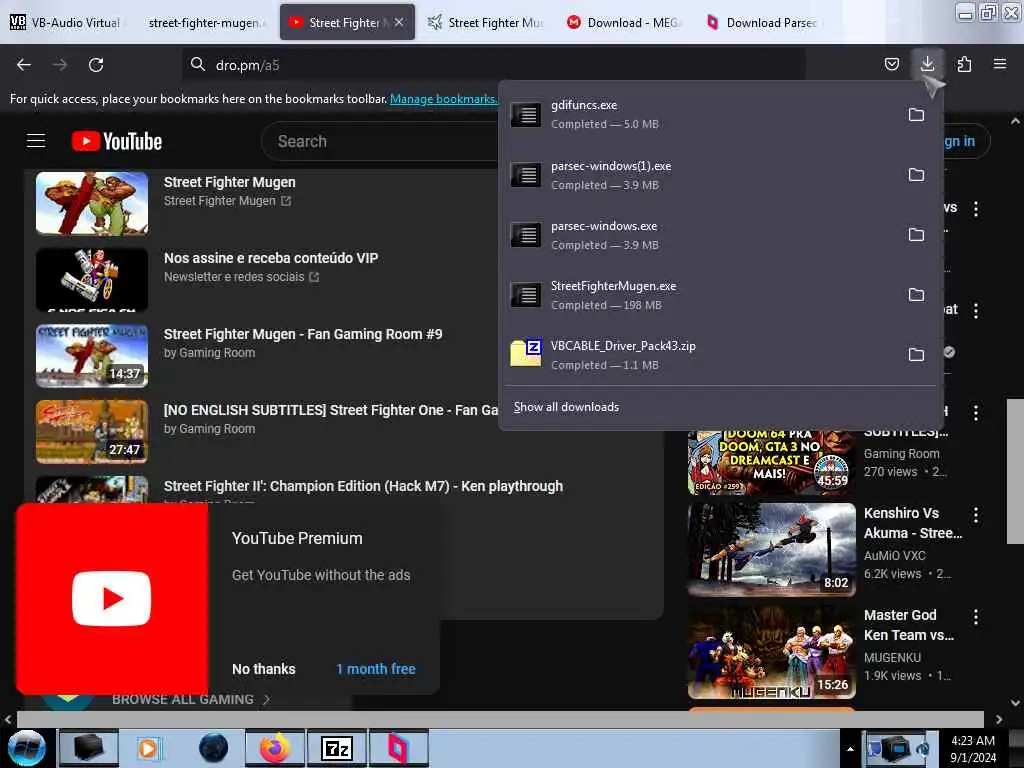Click Street Fighter Mugen - Fan Gaming Room #9 title
1024x768 pixels.
coord(302,334)
